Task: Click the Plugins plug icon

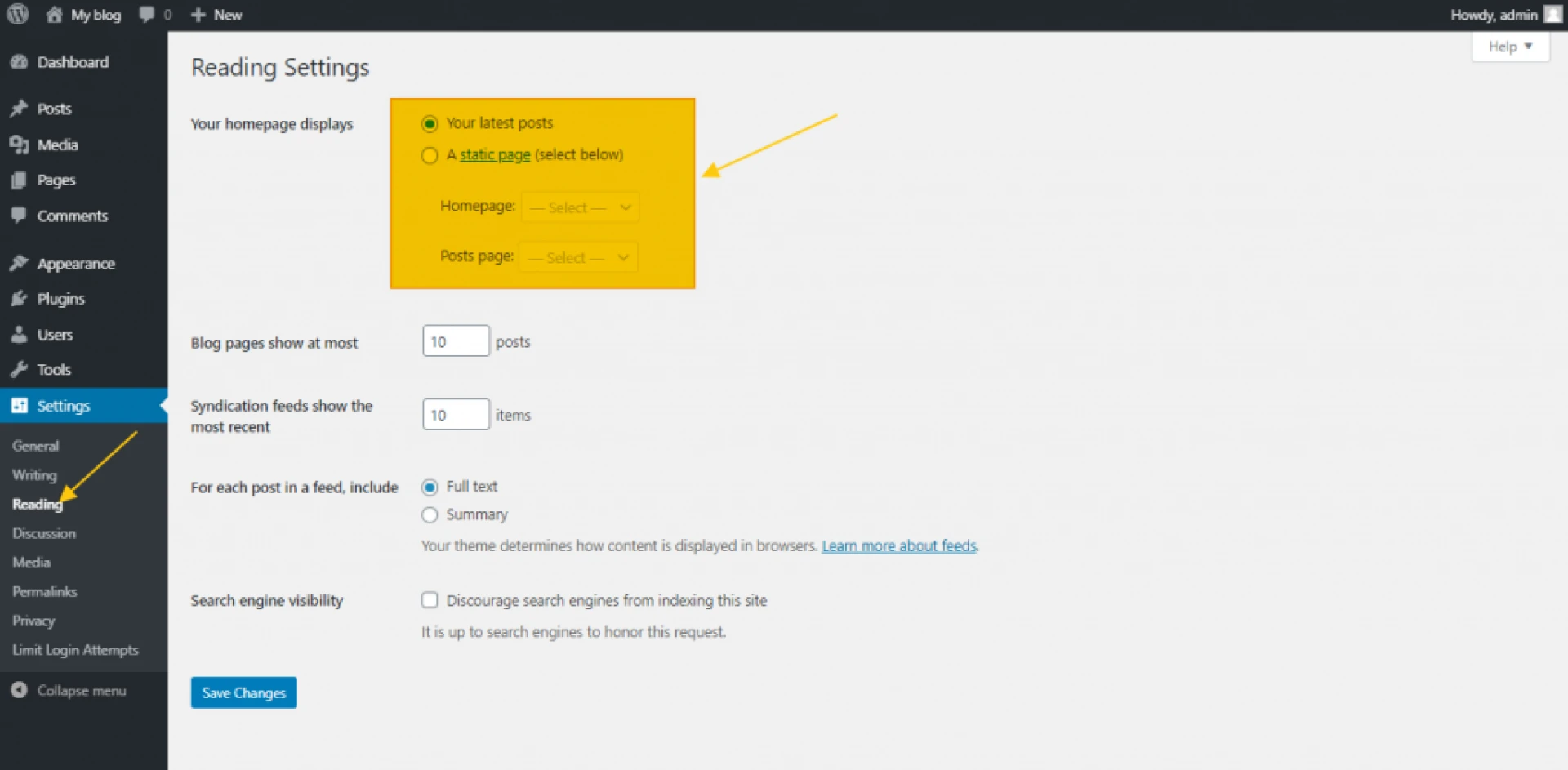Action: (x=19, y=299)
